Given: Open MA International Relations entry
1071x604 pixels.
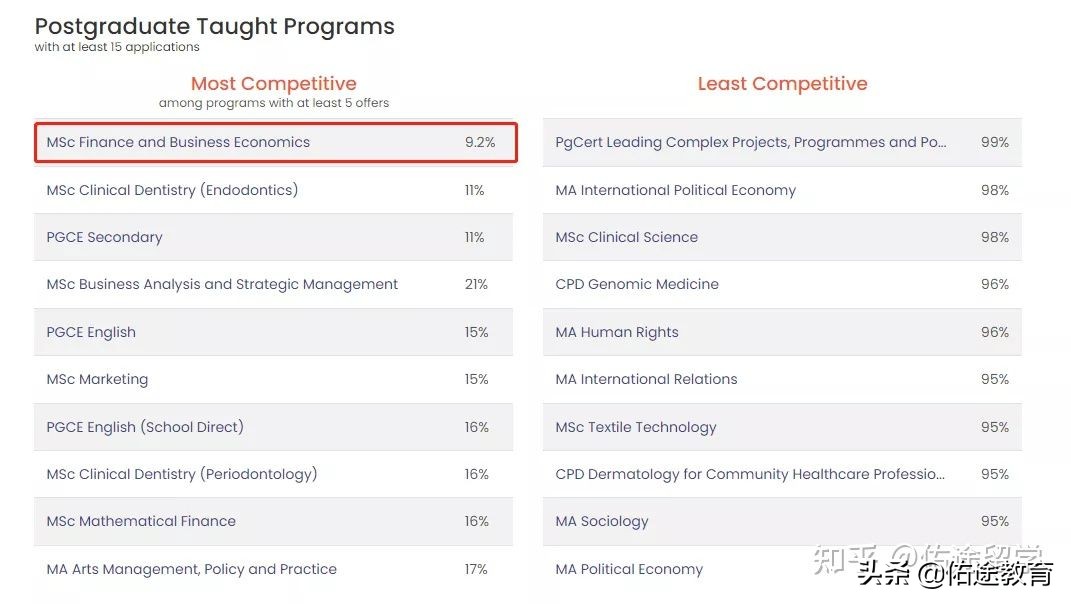Looking at the screenshot, I should coord(646,379).
